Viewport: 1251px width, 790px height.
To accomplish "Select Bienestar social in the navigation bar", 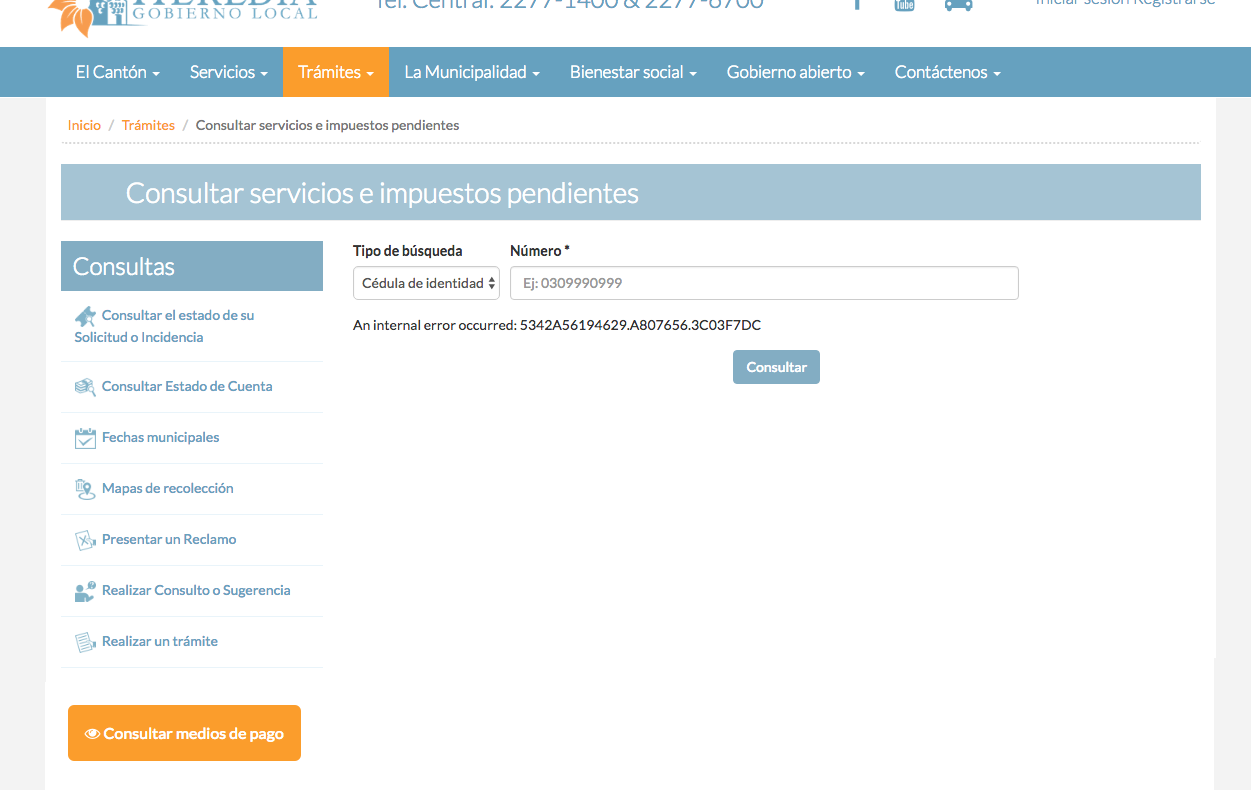I will point(632,72).
